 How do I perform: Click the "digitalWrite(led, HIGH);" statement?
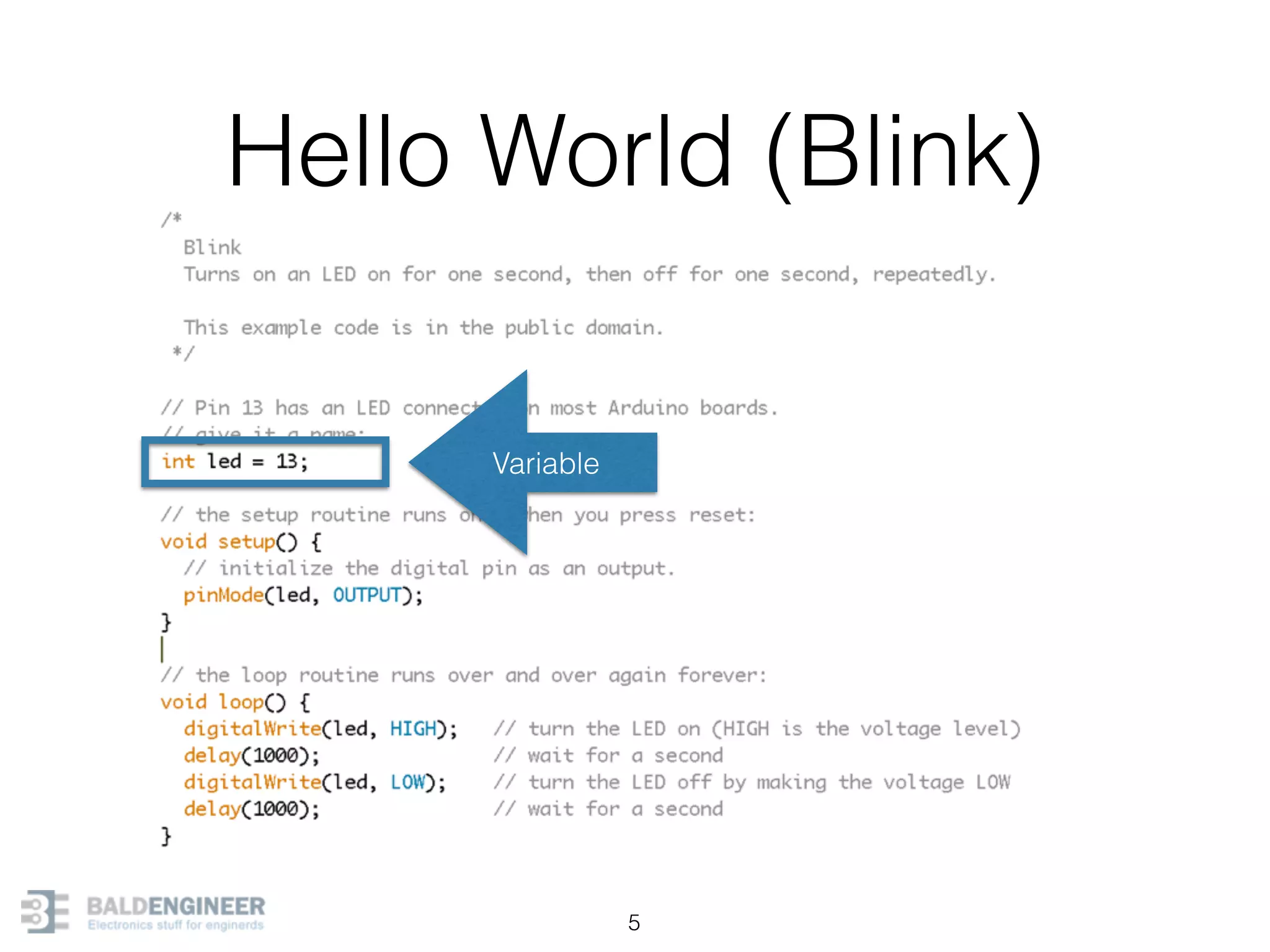click(x=321, y=729)
